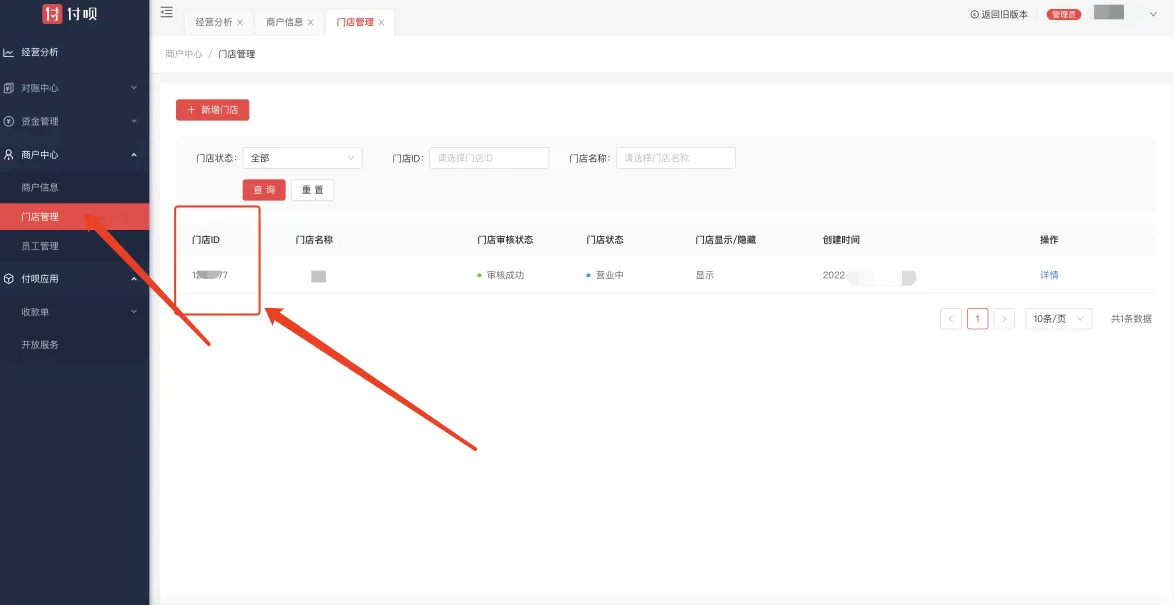The image size is (1174, 605).
Task: Click the 返回旧版本 link
Action: tap(999, 14)
